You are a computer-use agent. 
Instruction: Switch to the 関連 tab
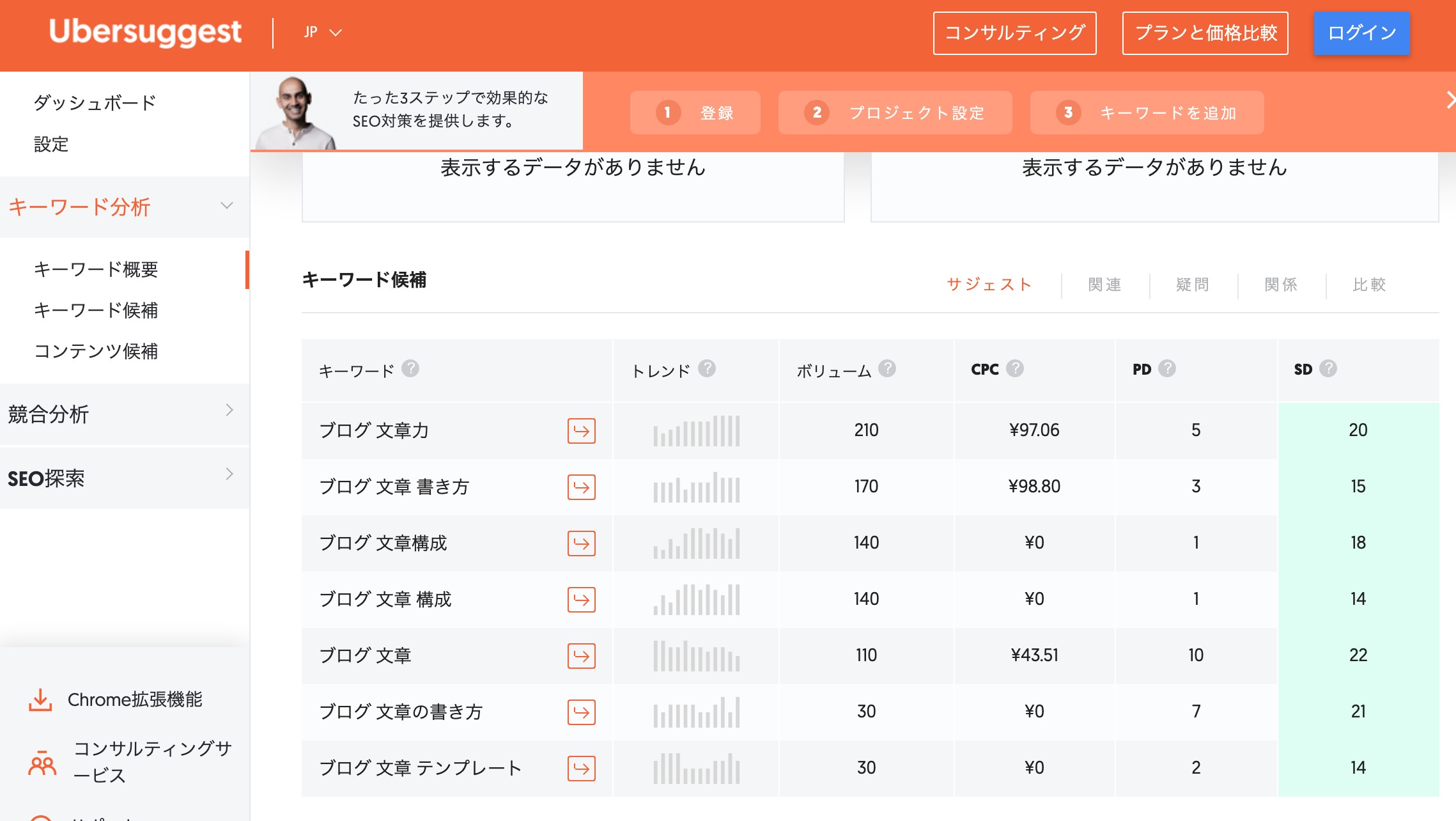[1104, 285]
